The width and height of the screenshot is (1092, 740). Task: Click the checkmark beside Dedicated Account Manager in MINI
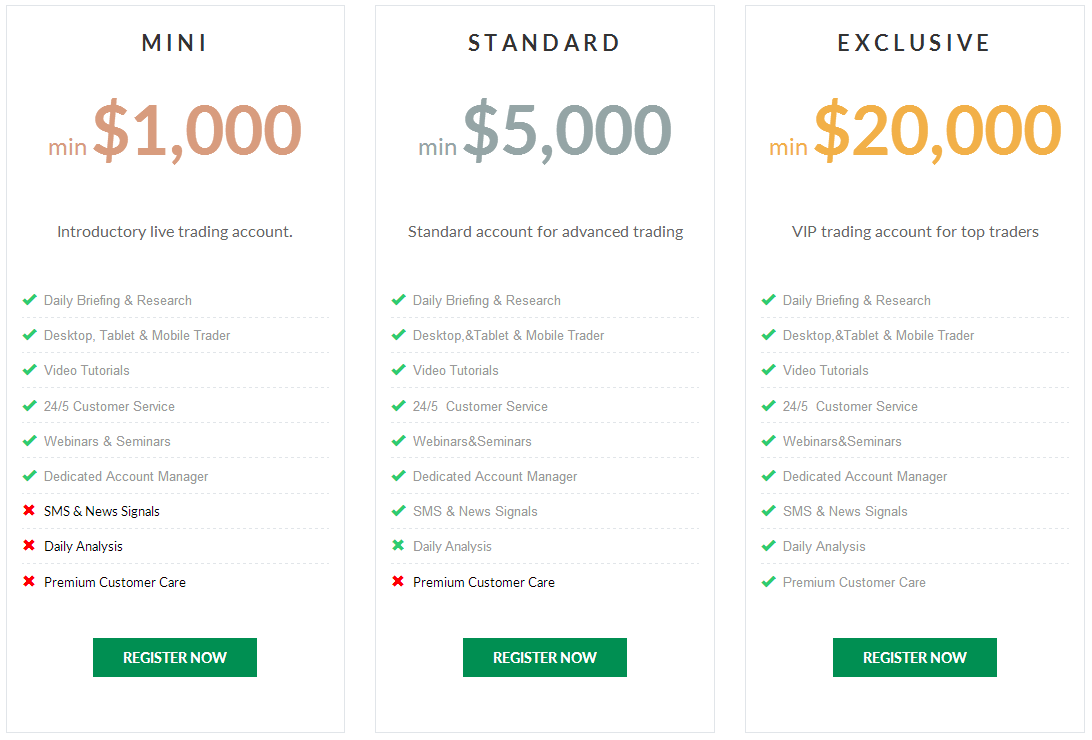pos(29,476)
